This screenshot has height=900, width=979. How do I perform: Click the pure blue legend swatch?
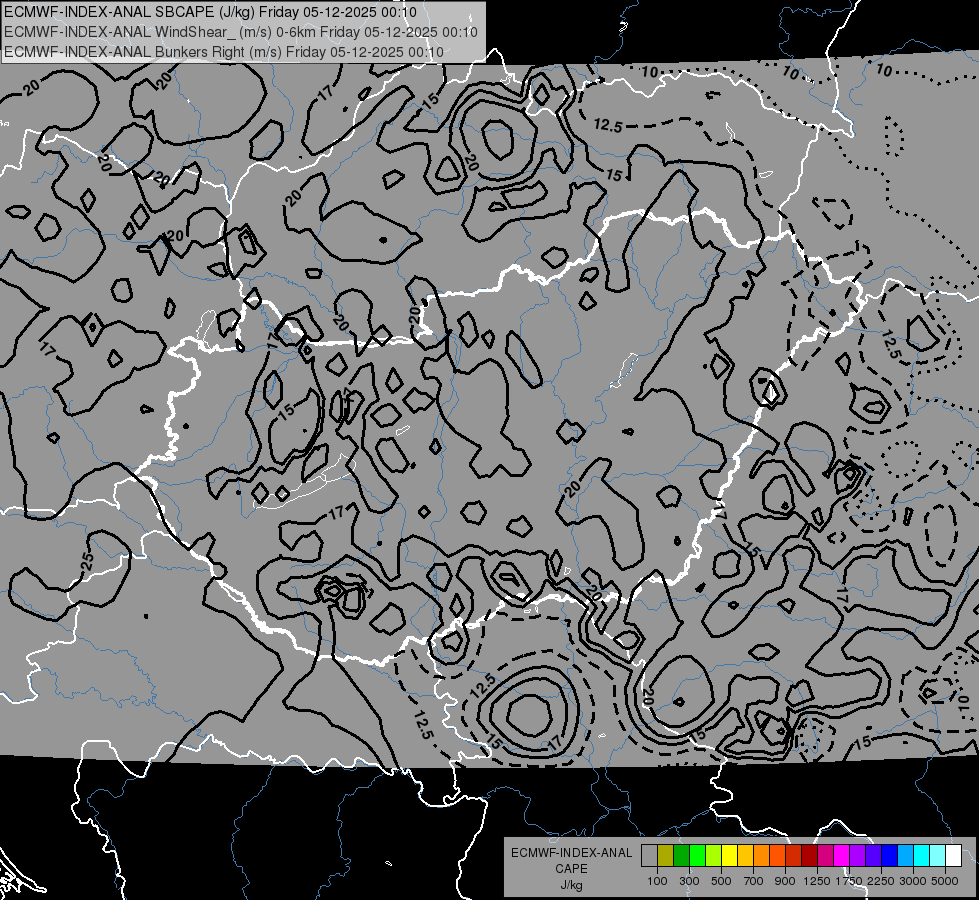(890, 855)
